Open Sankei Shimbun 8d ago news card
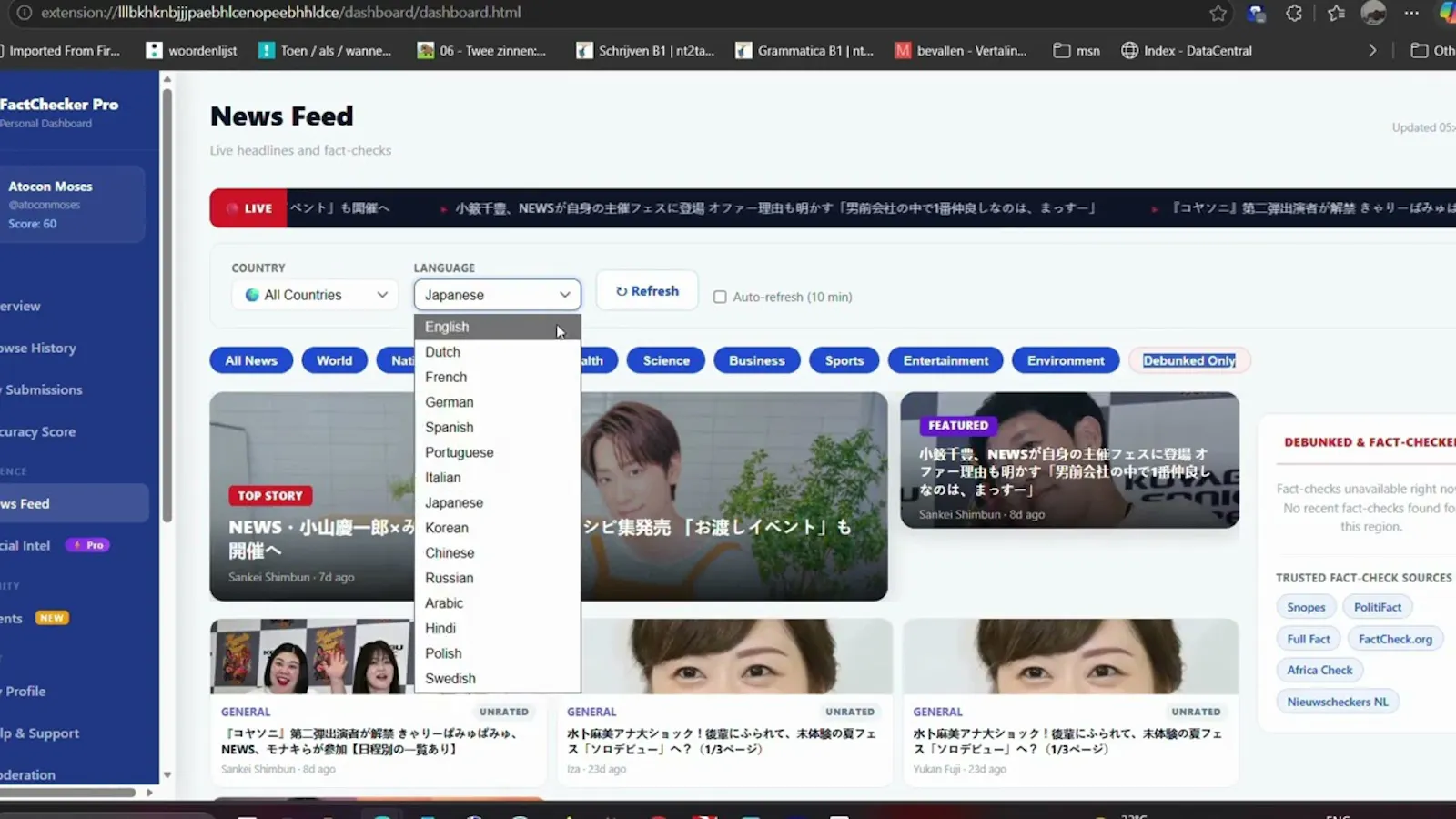Screen dimensions: 1456x819 (x=378, y=703)
